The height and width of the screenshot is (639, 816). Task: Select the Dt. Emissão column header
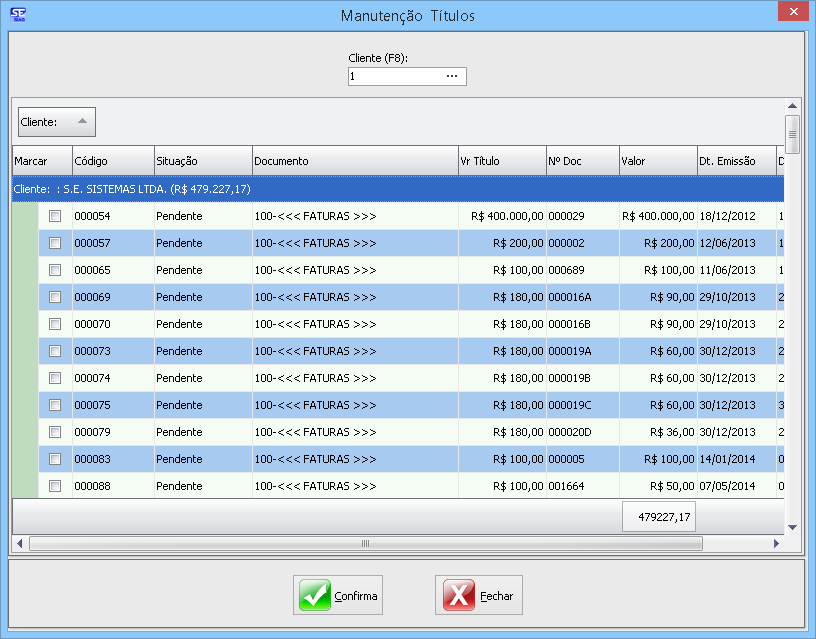coord(736,161)
